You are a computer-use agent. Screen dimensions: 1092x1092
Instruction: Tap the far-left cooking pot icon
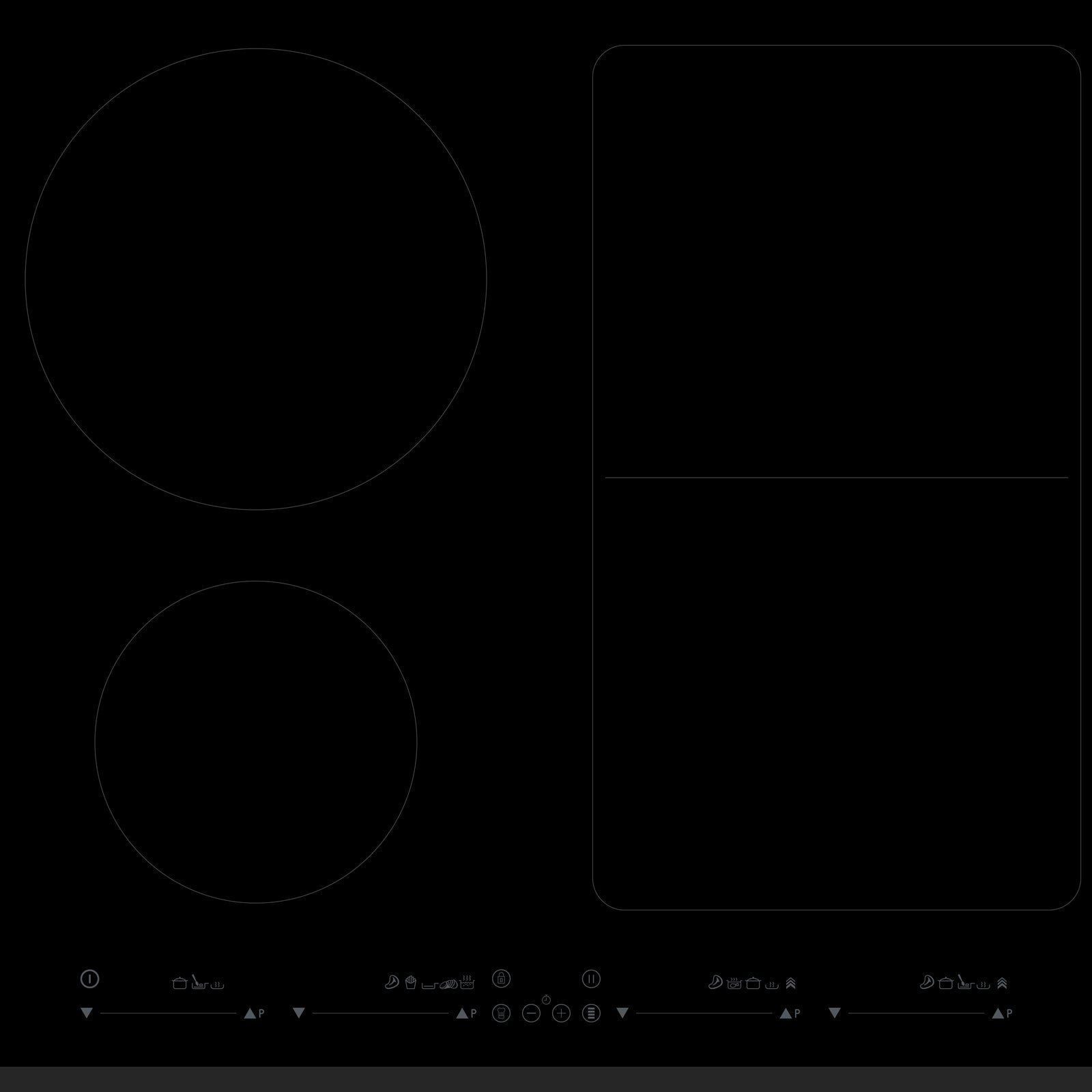tap(179, 983)
